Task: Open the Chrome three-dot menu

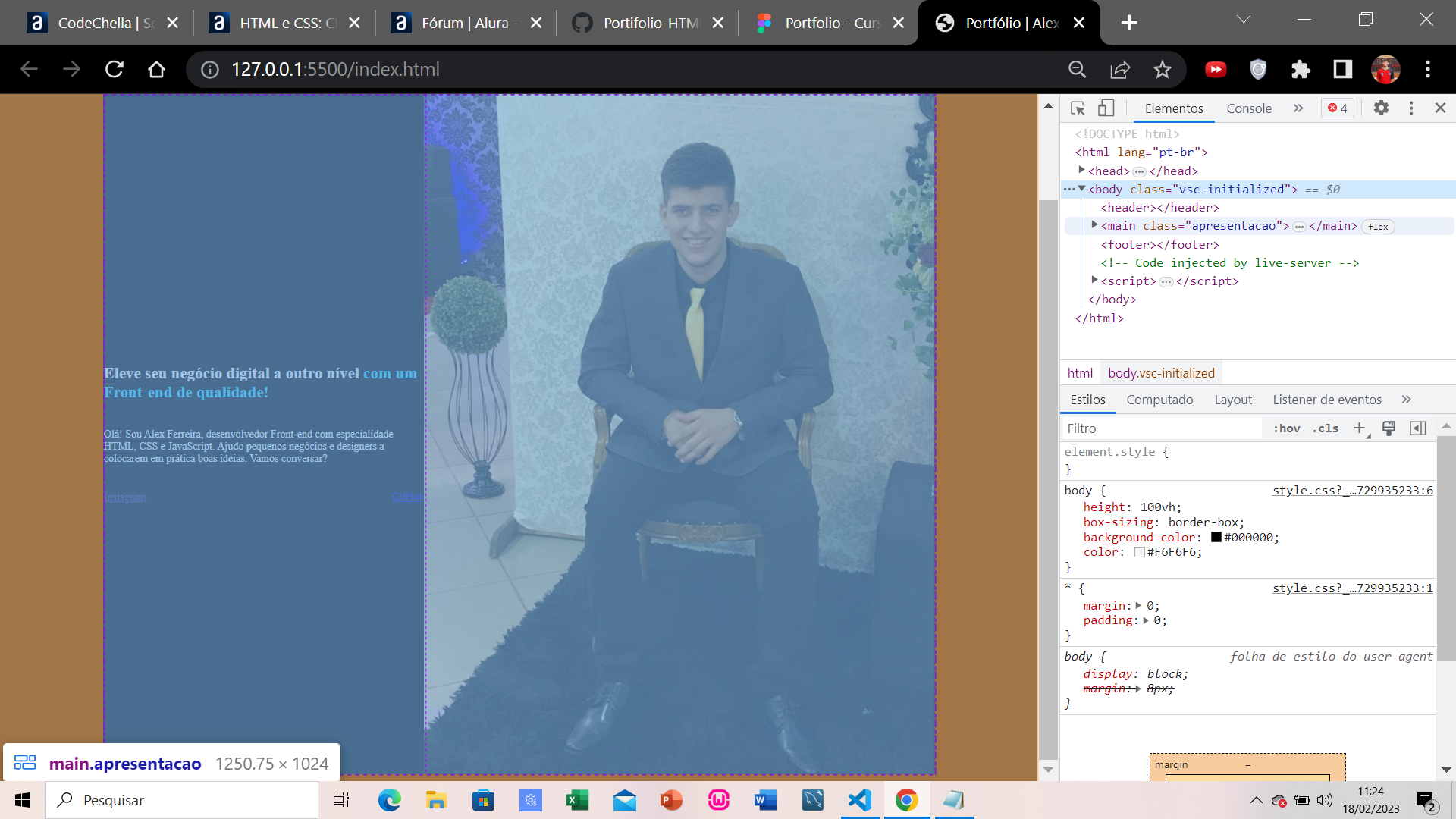Action: coord(1428,70)
